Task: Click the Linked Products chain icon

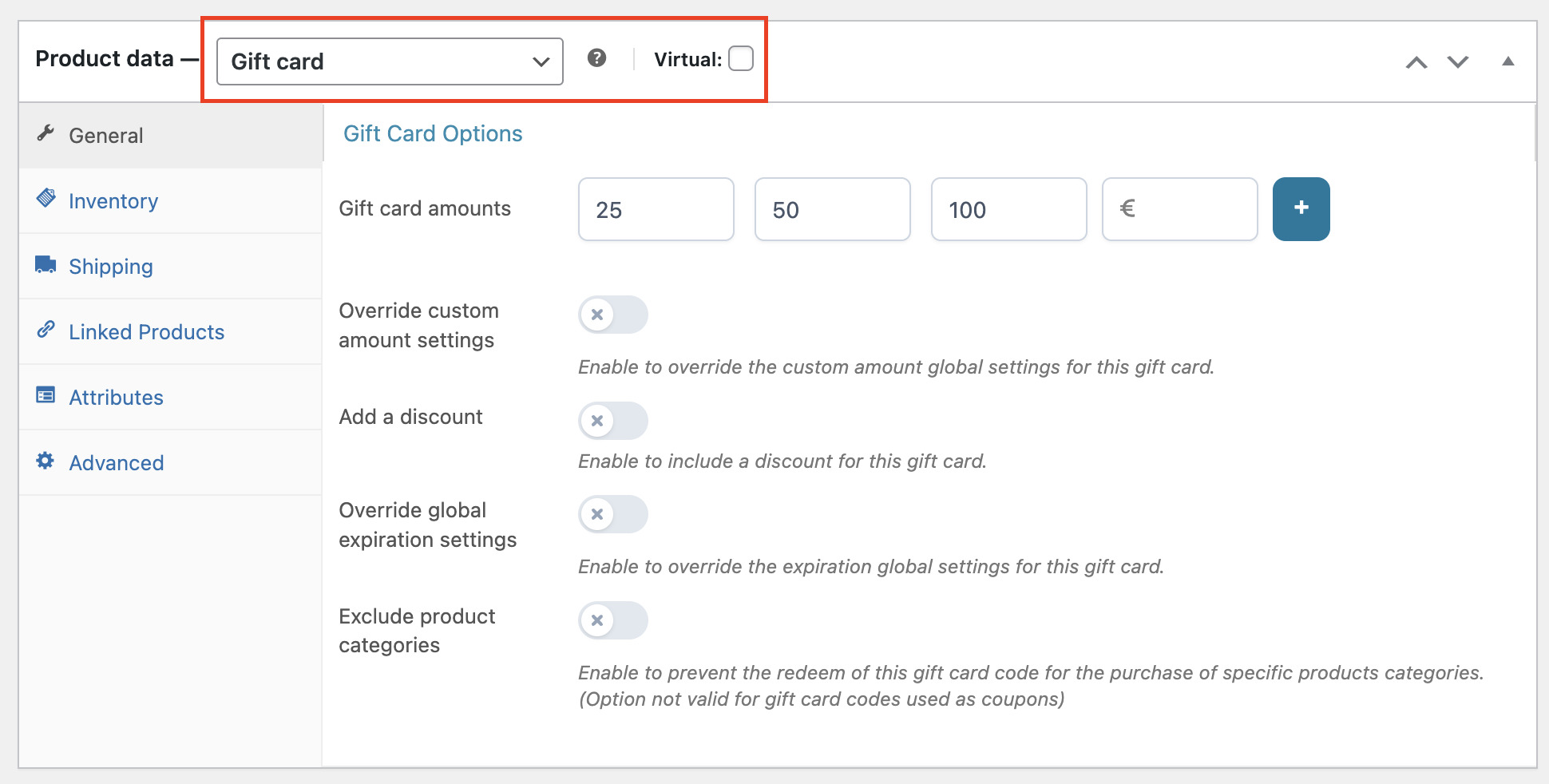Action: [x=46, y=329]
